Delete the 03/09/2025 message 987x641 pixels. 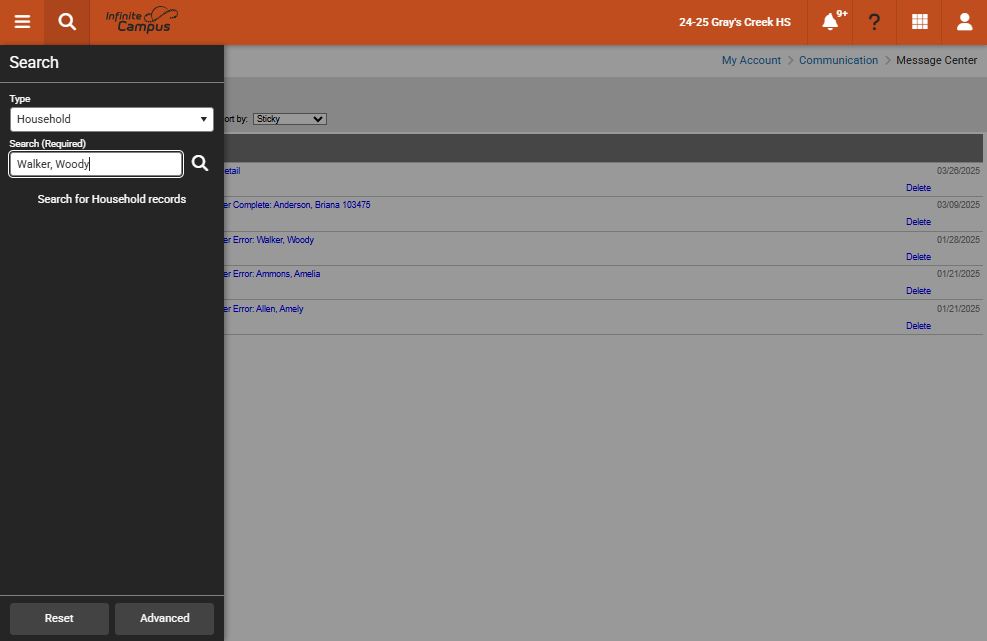(x=918, y=222)
